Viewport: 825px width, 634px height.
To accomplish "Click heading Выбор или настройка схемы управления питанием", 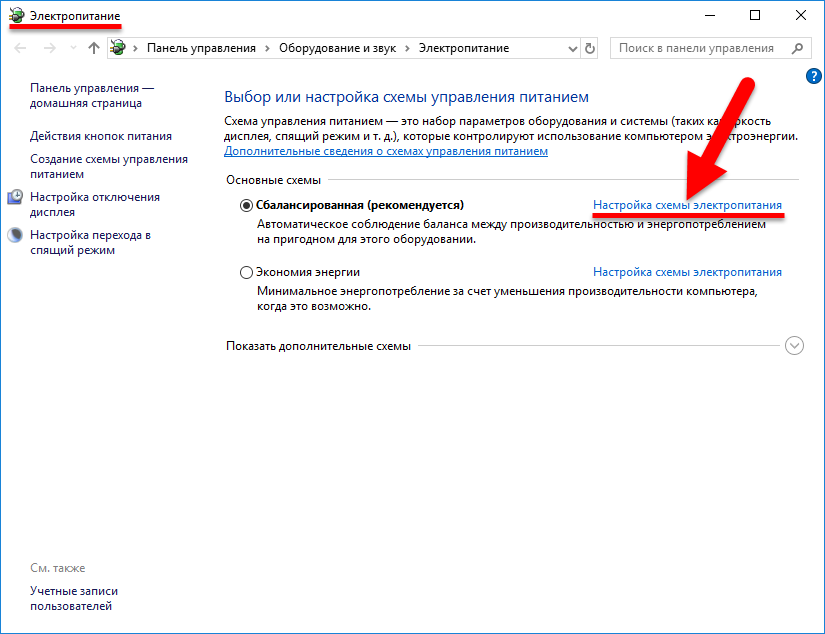I will 406,97.
